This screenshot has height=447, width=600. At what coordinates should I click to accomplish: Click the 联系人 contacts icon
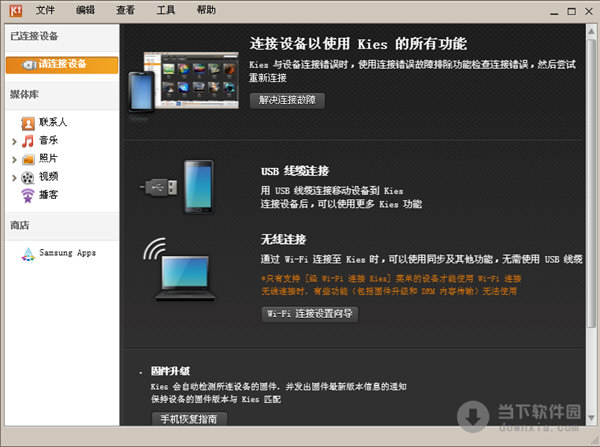coord(28,123)
